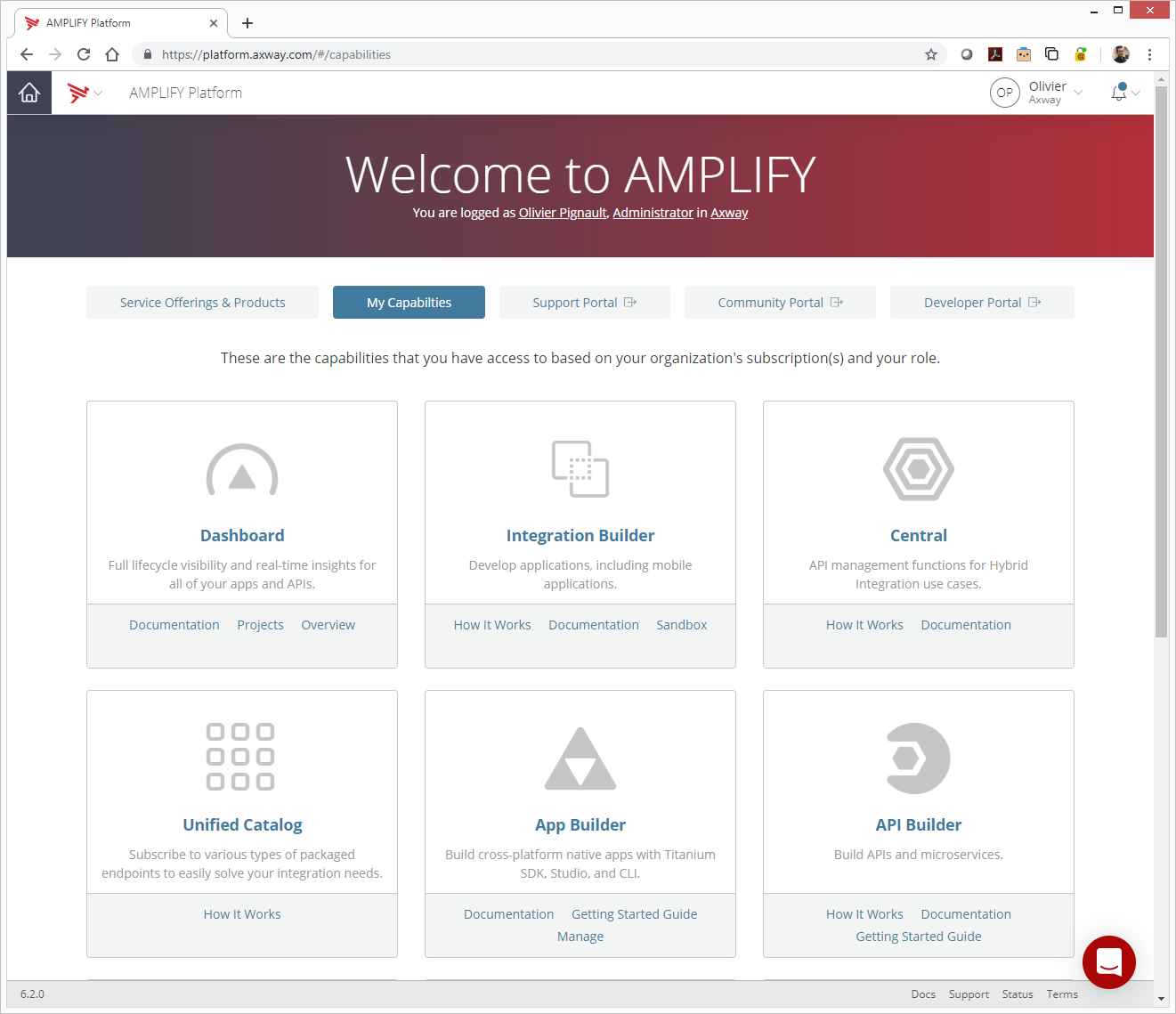1176x1014 pixels.
Task: Open Integration Builder How It Works
Action: click(x=492, y=625)
